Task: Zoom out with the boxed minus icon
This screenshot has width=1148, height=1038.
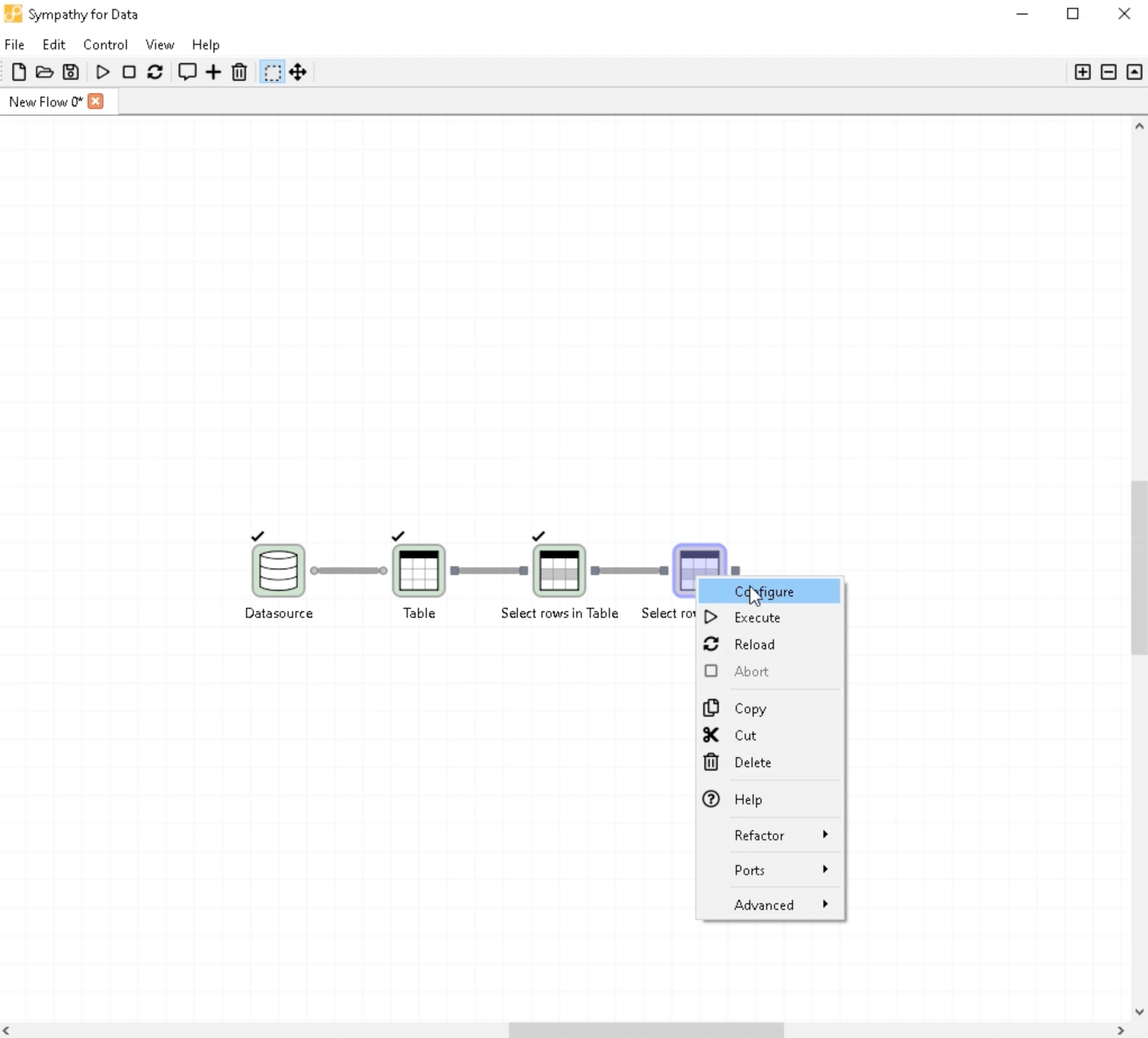Action: pos(1108,72)
